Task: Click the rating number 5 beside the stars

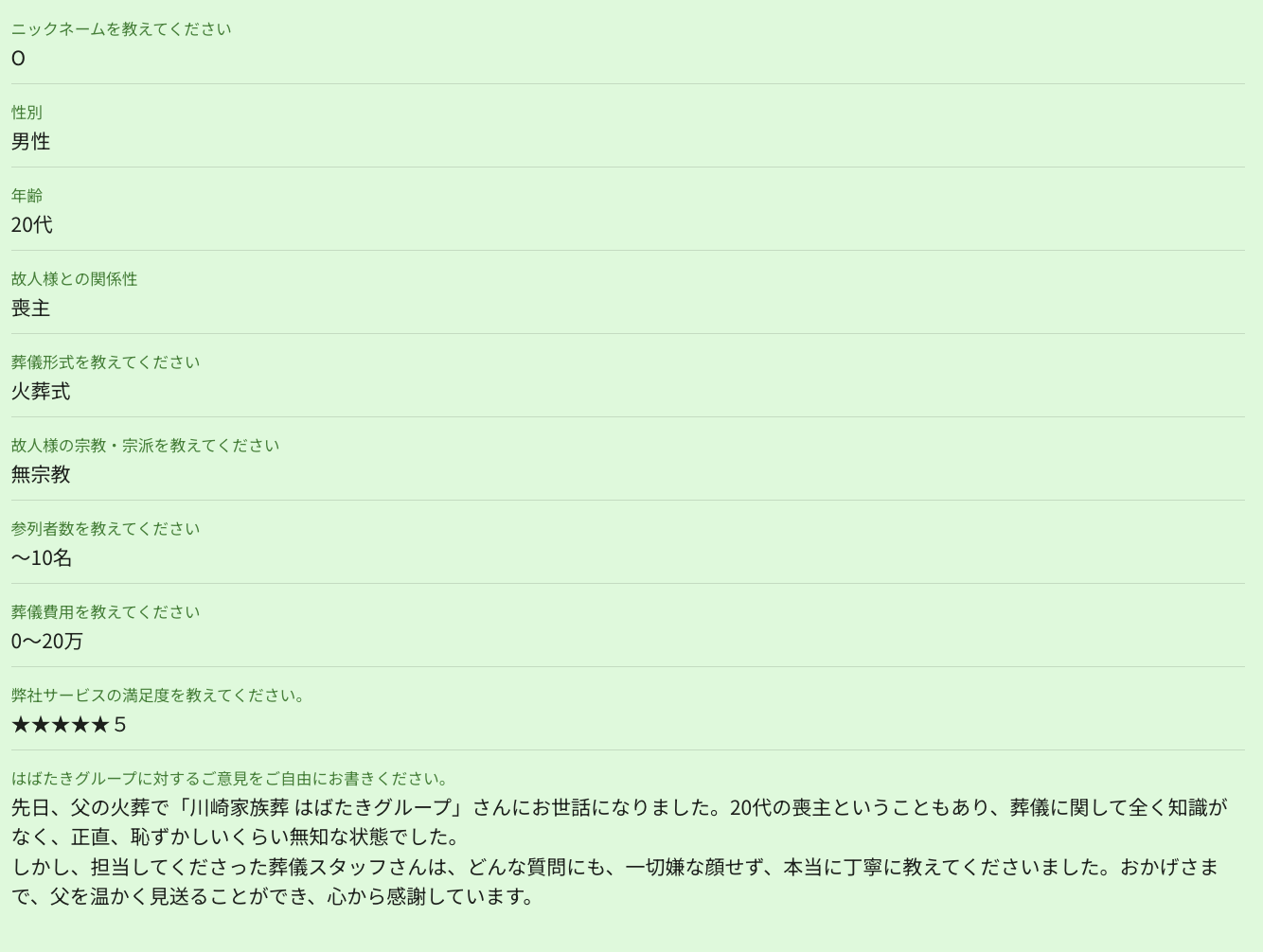Action: point(120,725)
